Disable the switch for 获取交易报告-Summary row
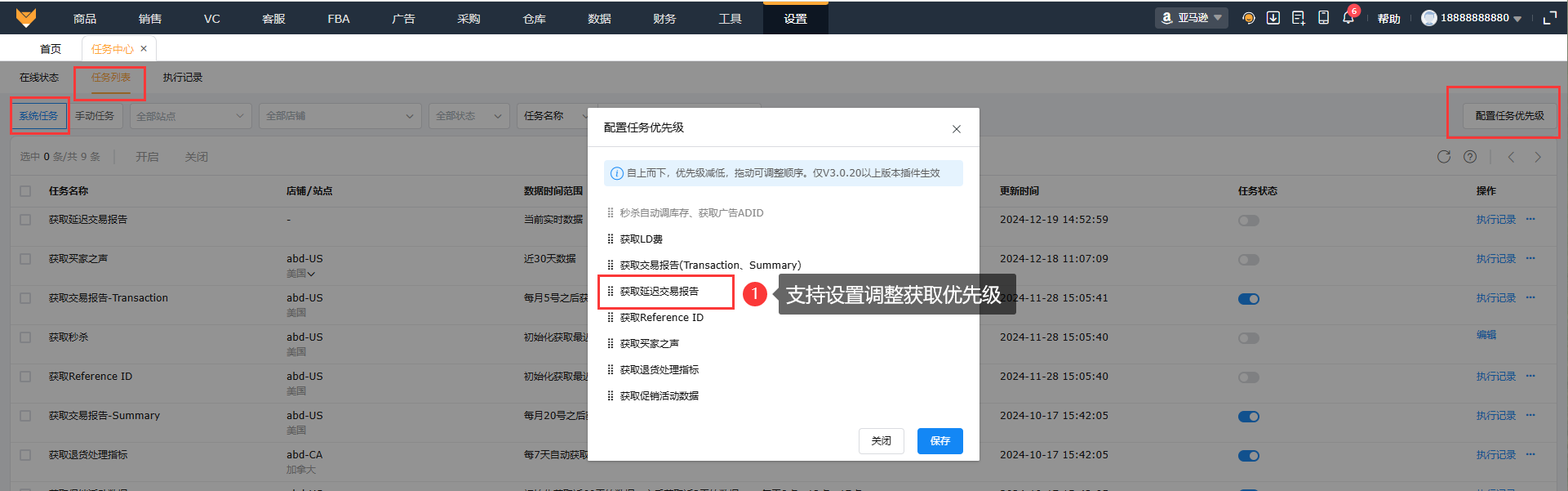This screenshot has height=491, width=1568. [x=1249, y=417]
